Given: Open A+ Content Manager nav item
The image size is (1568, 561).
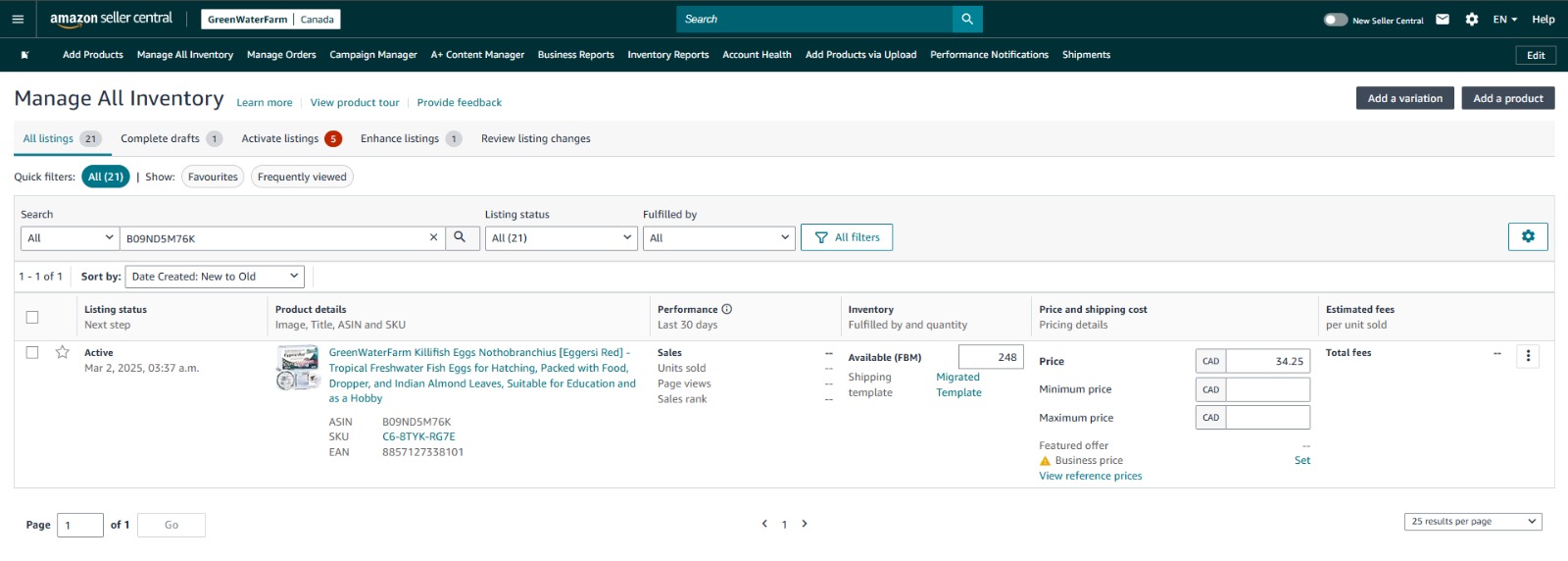Looking at the screenshot, I should (x=477, y=55).
